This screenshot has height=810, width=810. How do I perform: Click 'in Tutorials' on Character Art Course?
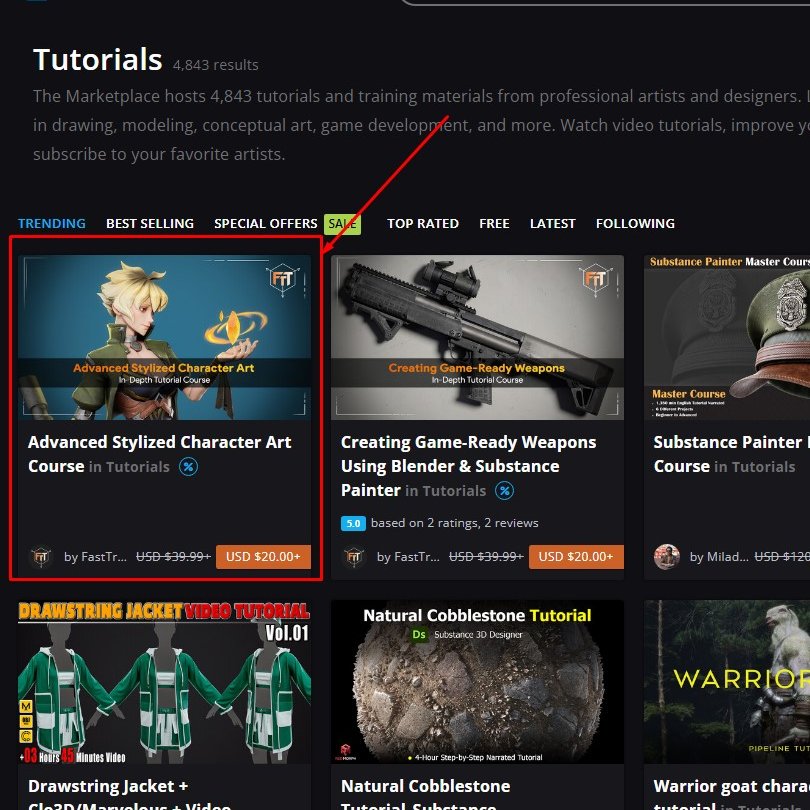[x=129, y=467]
